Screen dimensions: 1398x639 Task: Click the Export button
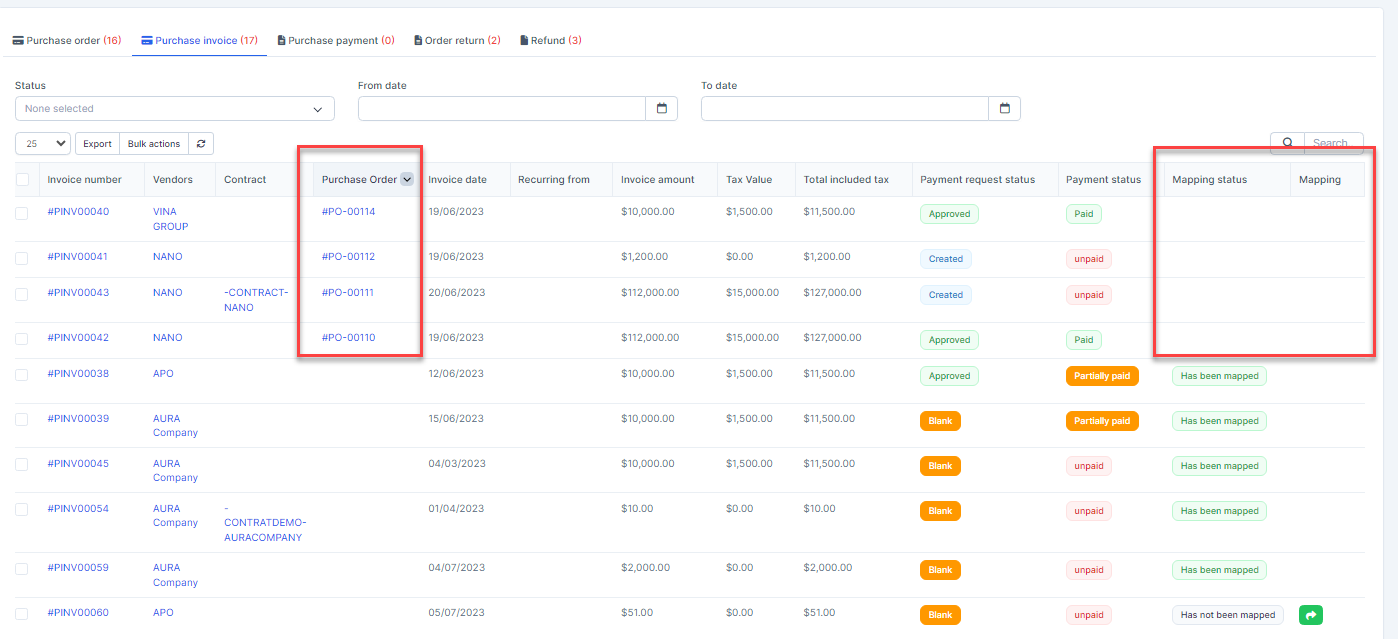[97, 144]
